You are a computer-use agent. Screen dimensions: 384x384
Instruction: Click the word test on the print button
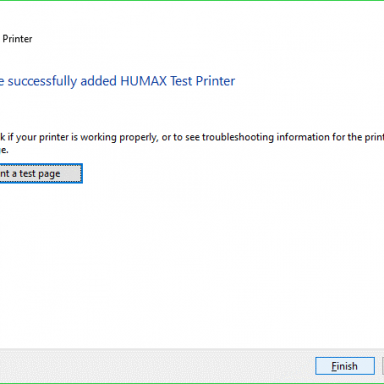[x=27, y=174]
